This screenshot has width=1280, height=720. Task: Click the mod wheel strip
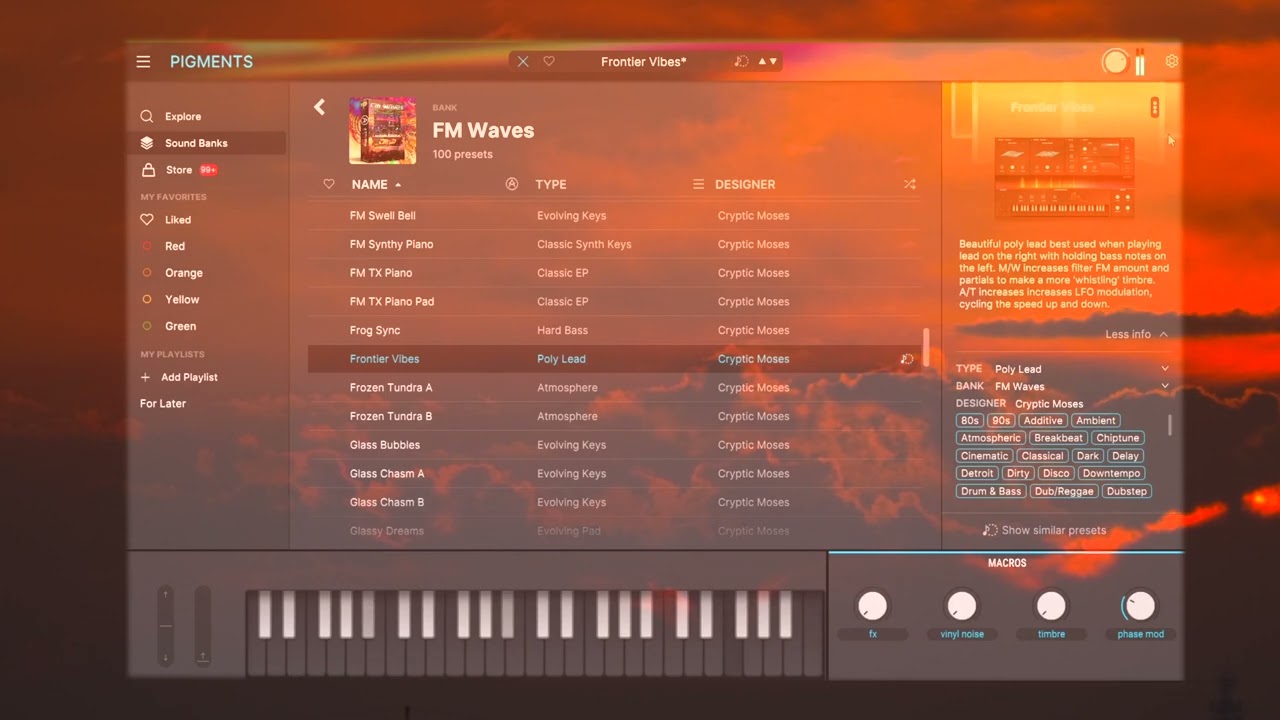[x=203, y=626]
